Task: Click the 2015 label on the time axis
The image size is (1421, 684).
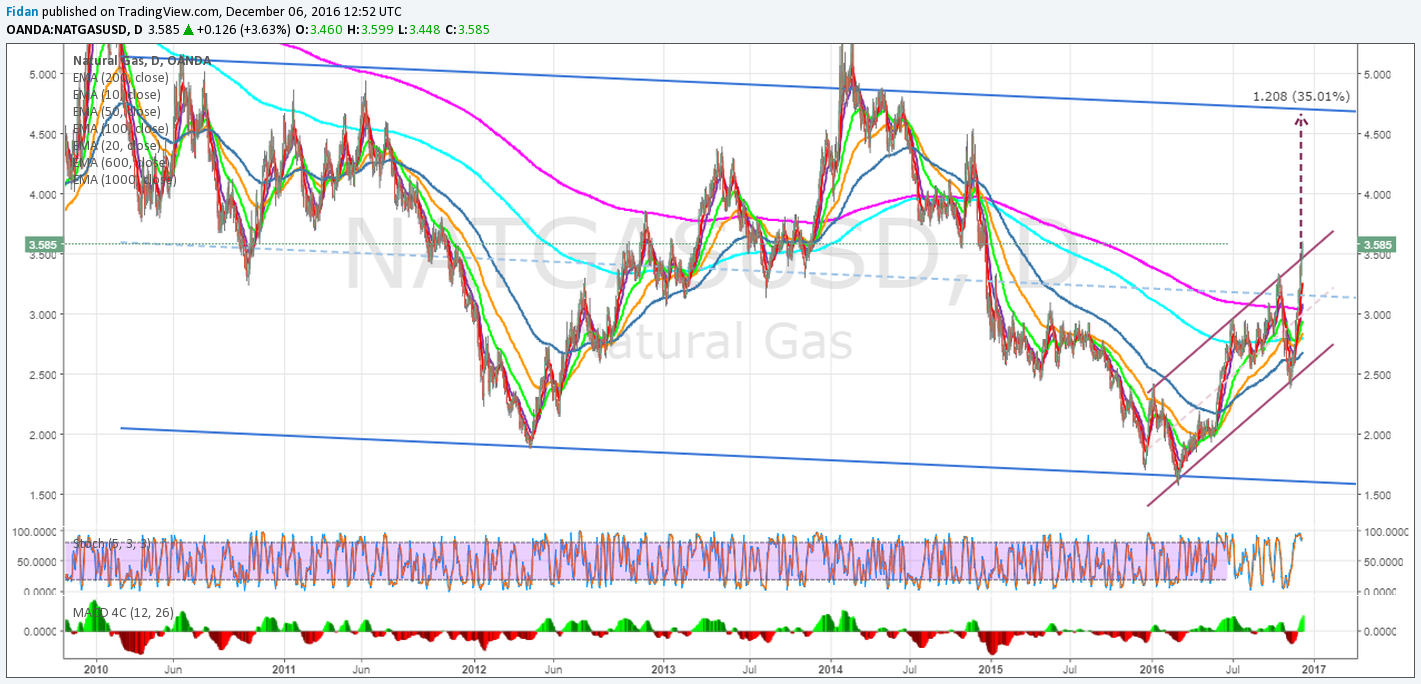Action: (x=990, y=668)
